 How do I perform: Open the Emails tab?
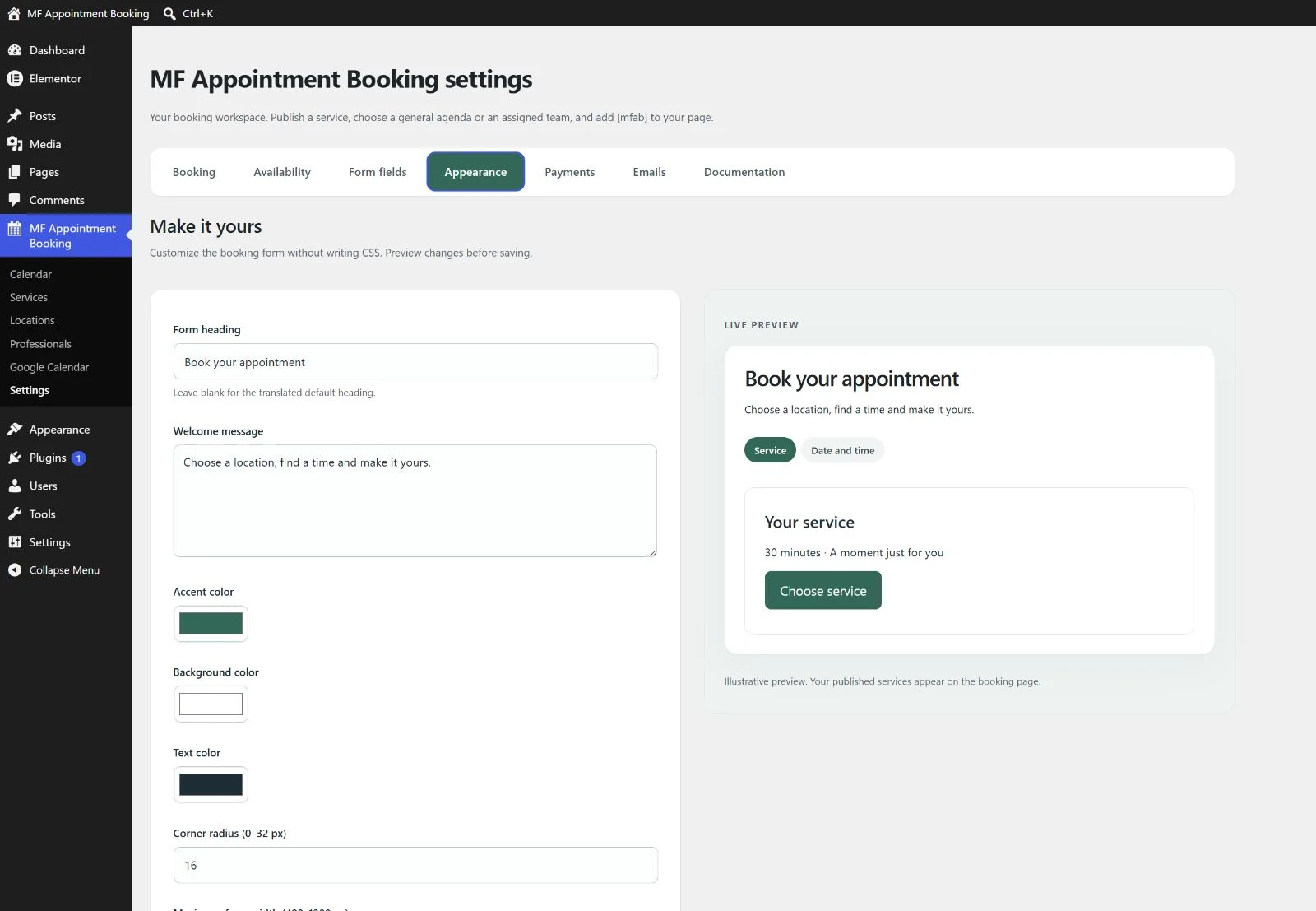649,172
